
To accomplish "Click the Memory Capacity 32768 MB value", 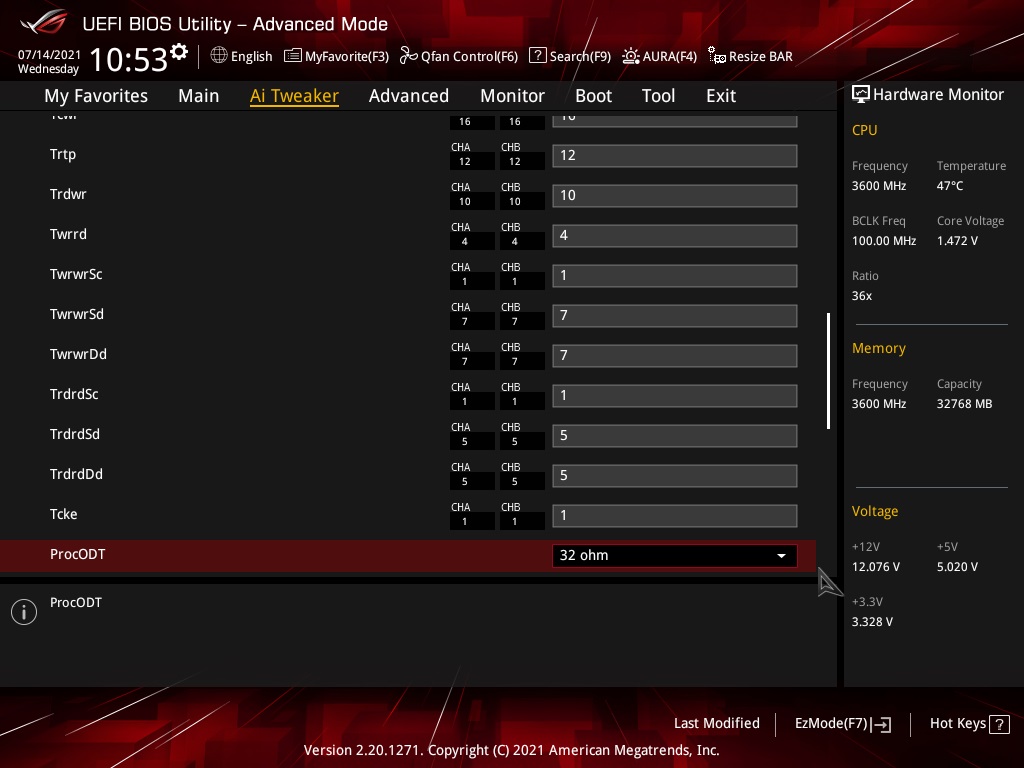I will point(964,404).
